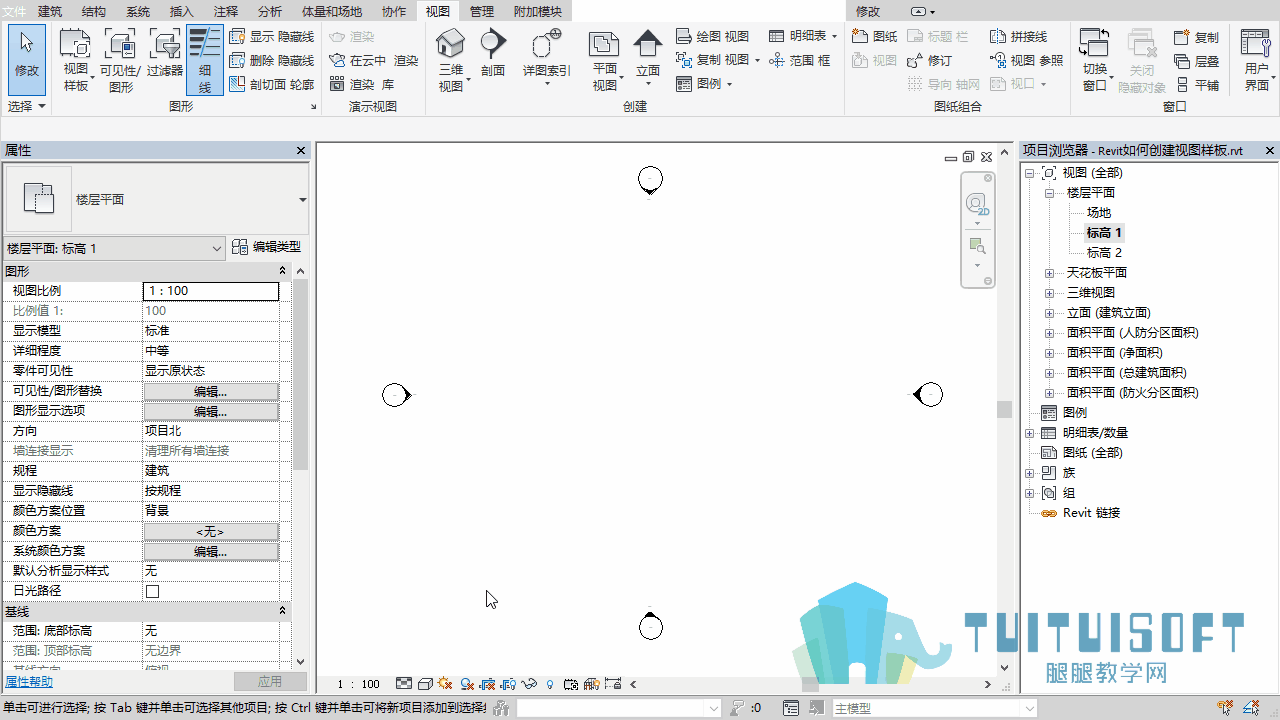Viewport: 1280px width, 720px height.
Task: Click 剖切面轮廓 cut profile tool
Action: point(271,84)
